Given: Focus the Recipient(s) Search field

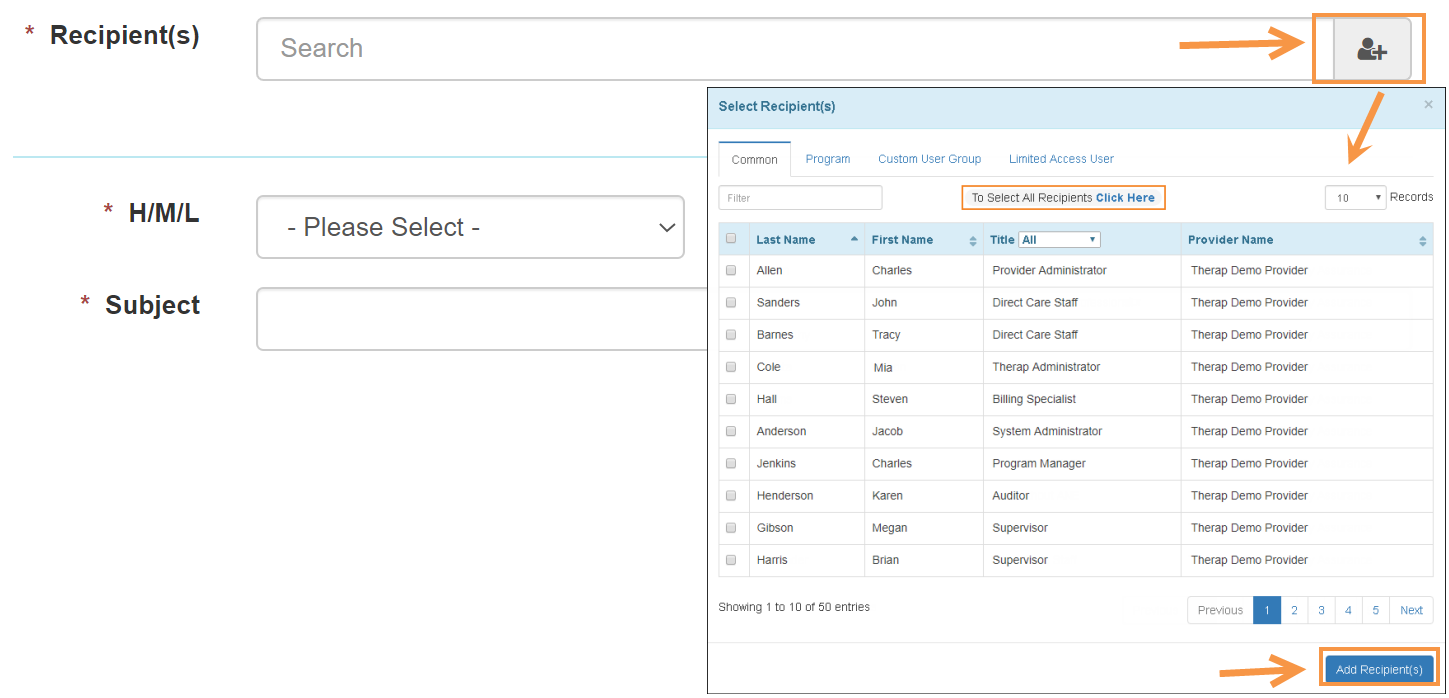Looking at the screenshot, I should [795, 48].
